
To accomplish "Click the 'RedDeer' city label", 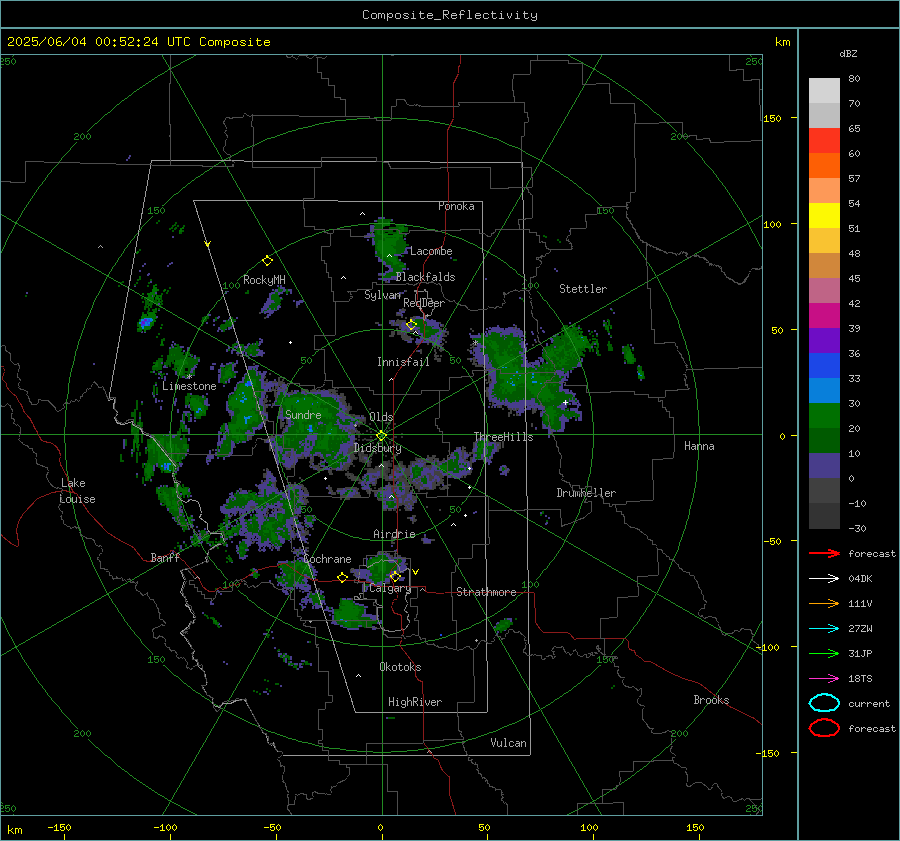I will (x=424, y=303).
